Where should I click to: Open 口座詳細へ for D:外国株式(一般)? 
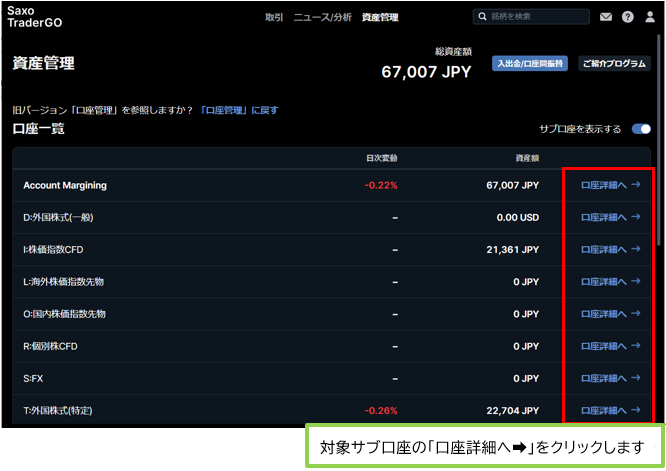tap(610, 217)
